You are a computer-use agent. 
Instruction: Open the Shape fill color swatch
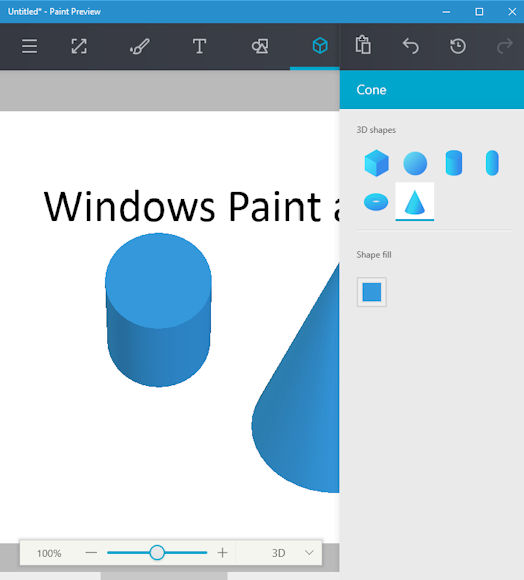coord(372,292)
